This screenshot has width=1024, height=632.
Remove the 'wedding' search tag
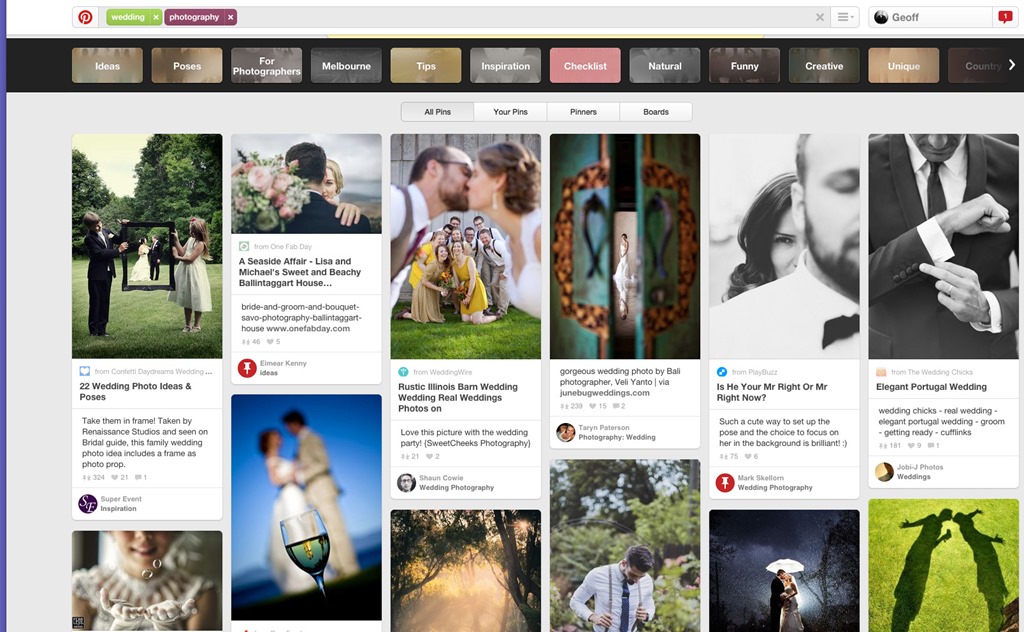click(x=156, y=17)
